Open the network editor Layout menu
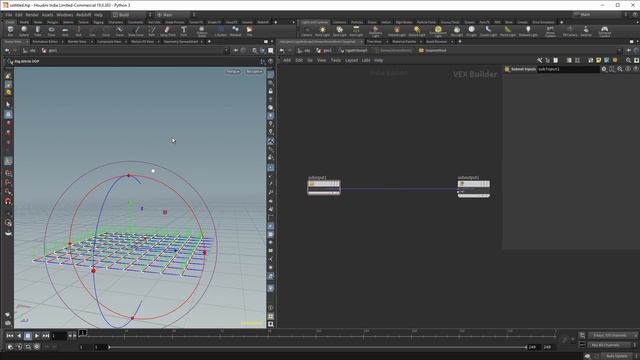Viewport: 640px width, 360px height. [x=351, y=60]
